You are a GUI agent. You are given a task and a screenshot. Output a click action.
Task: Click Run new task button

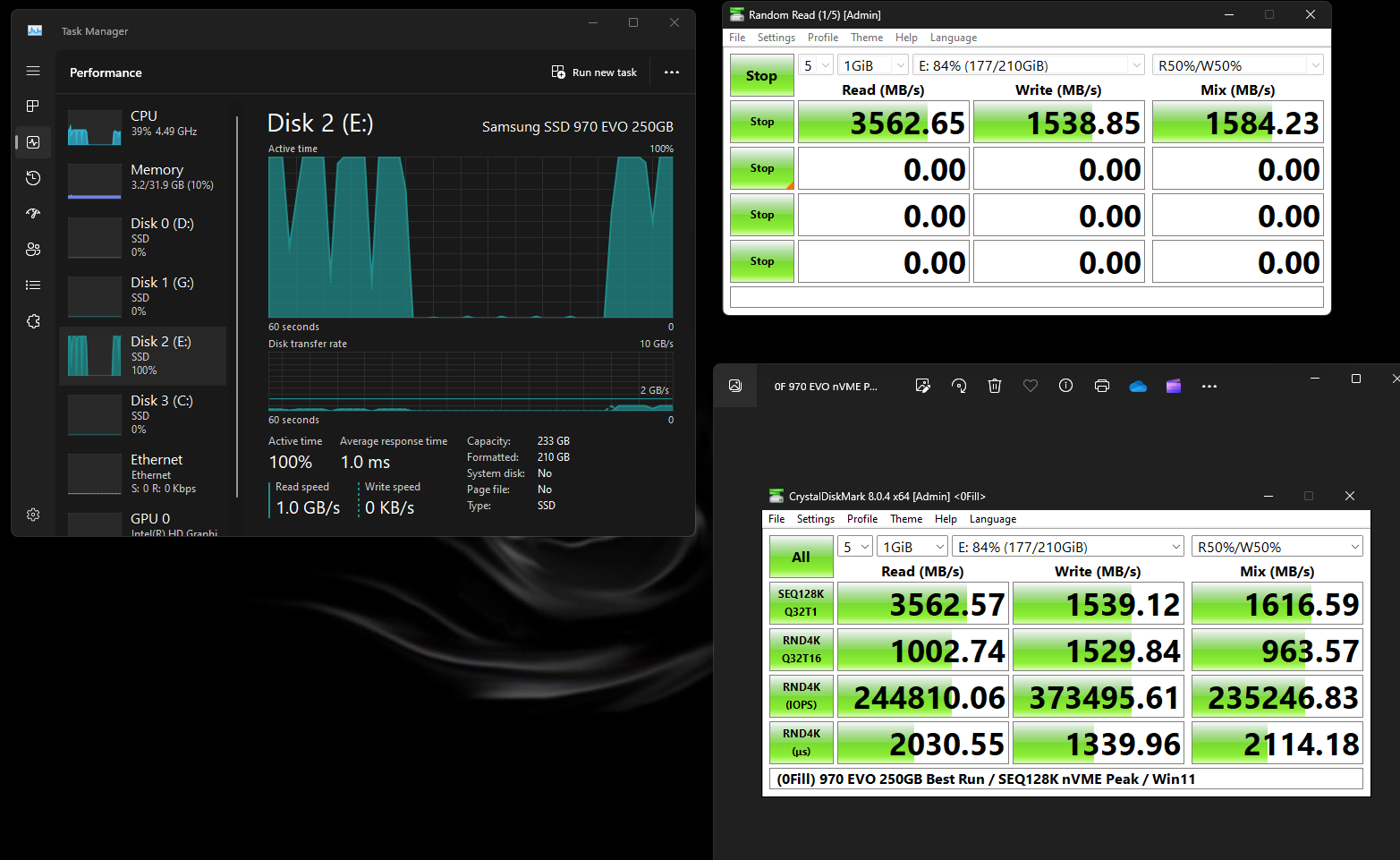(x=594, y=72)
